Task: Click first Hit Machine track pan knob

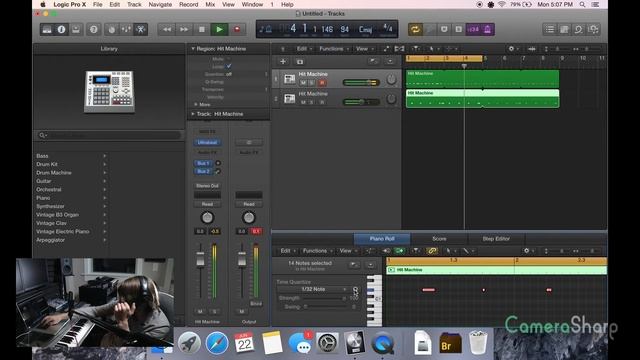Action: (391, 80)
